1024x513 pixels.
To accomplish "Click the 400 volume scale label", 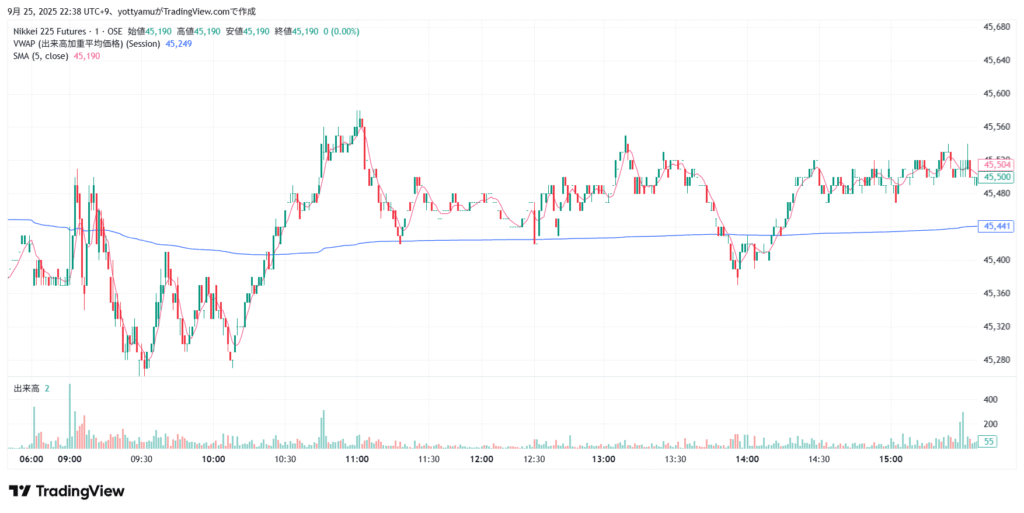I will pyautogui.click(x=990, y=399).
